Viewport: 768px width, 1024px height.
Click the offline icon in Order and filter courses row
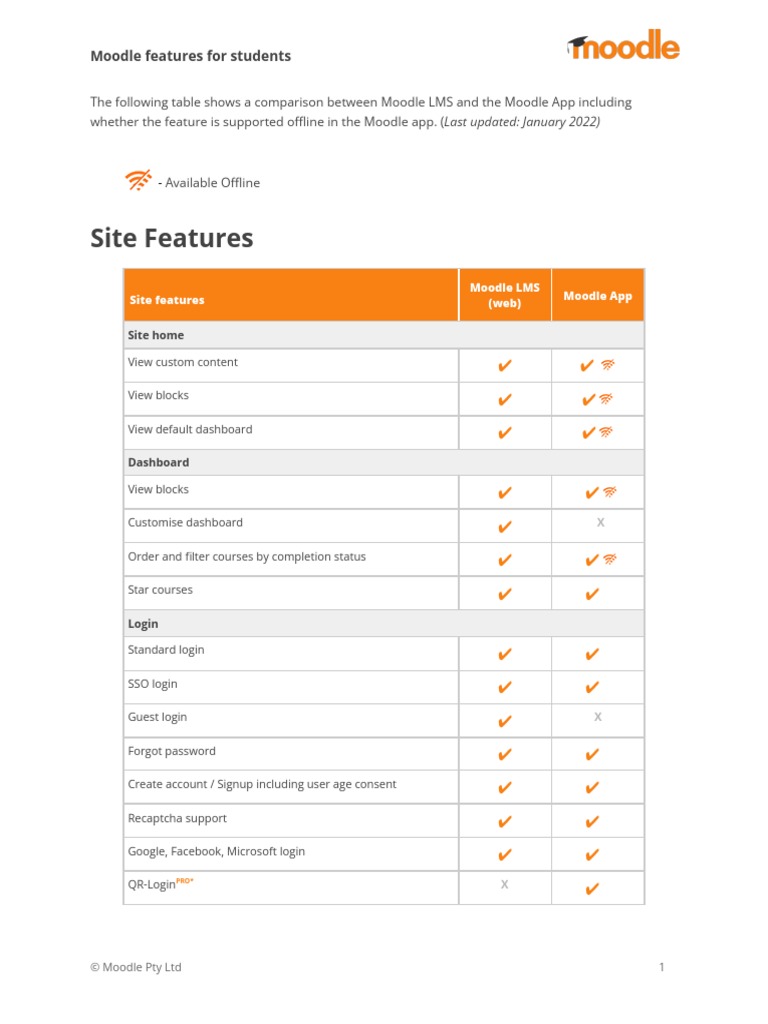tap(610, 560)
